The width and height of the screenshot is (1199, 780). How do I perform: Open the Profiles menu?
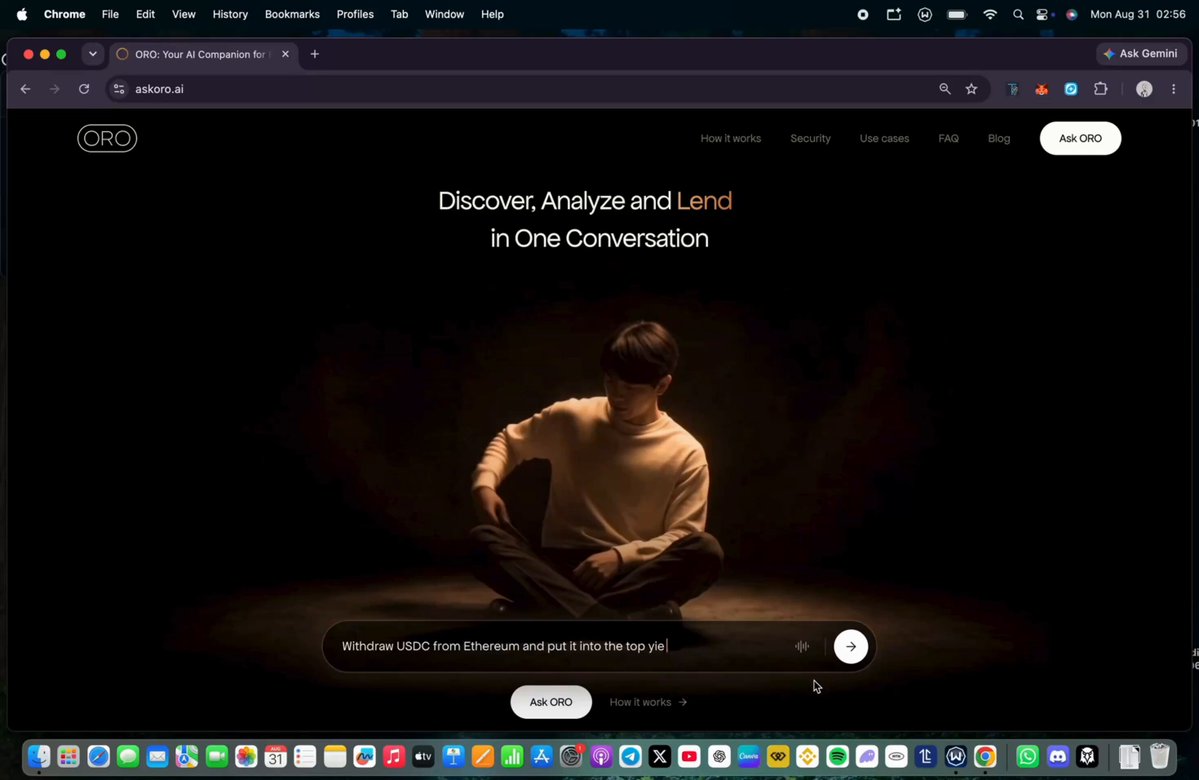click(355, 15)
